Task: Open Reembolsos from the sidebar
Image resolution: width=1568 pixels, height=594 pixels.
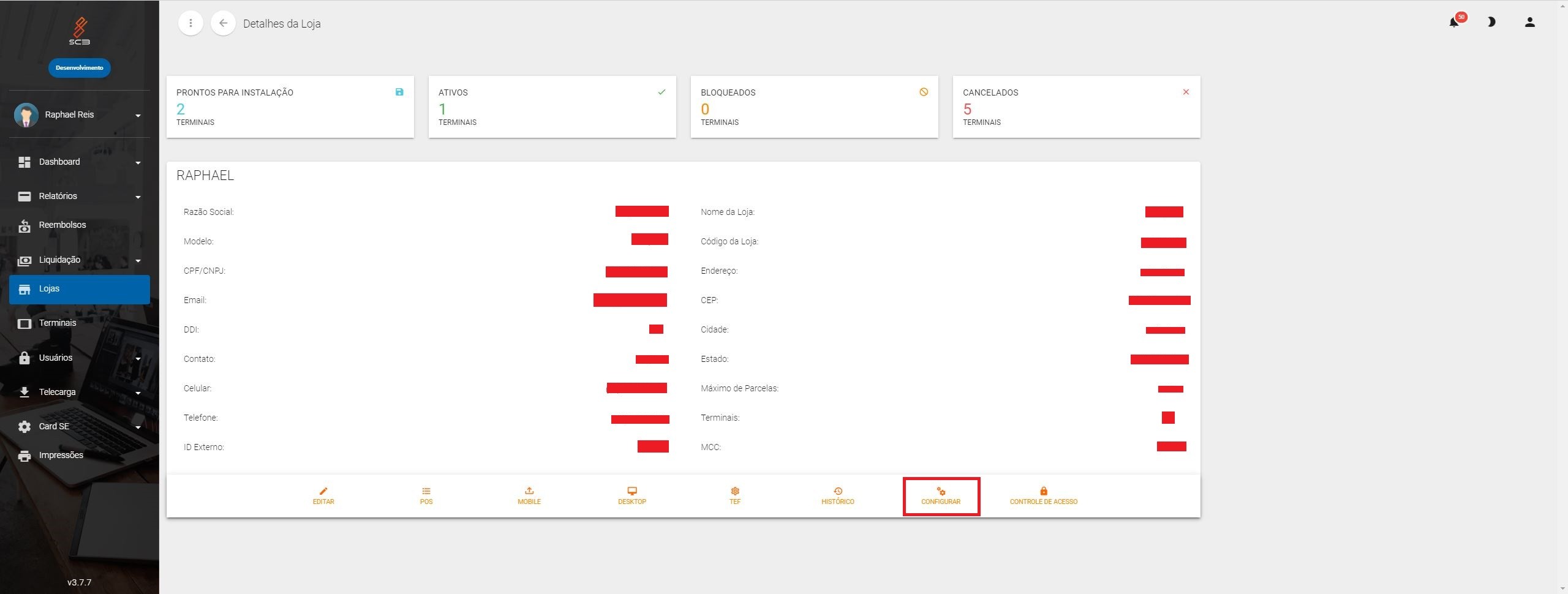Action: [62, 225]
